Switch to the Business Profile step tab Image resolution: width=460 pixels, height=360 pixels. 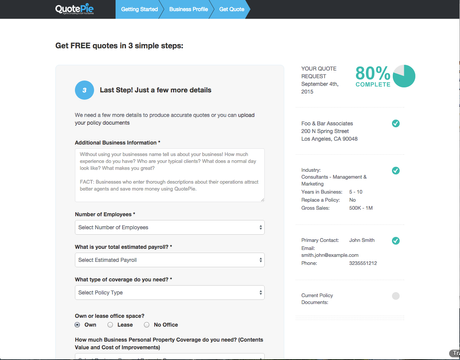[x=188, y=9]
